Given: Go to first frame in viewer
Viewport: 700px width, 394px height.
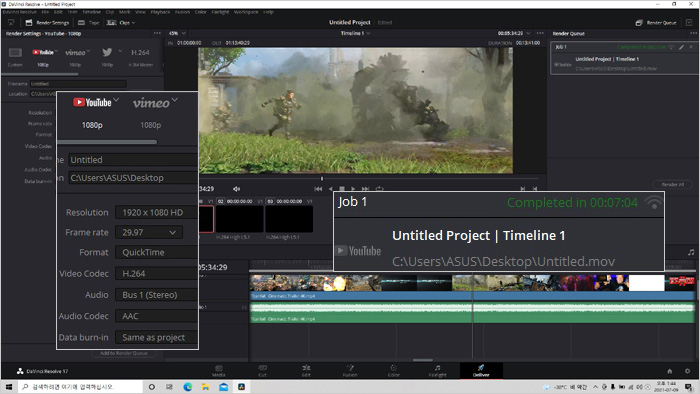Looking at the screenshot, I should point(318,189).
